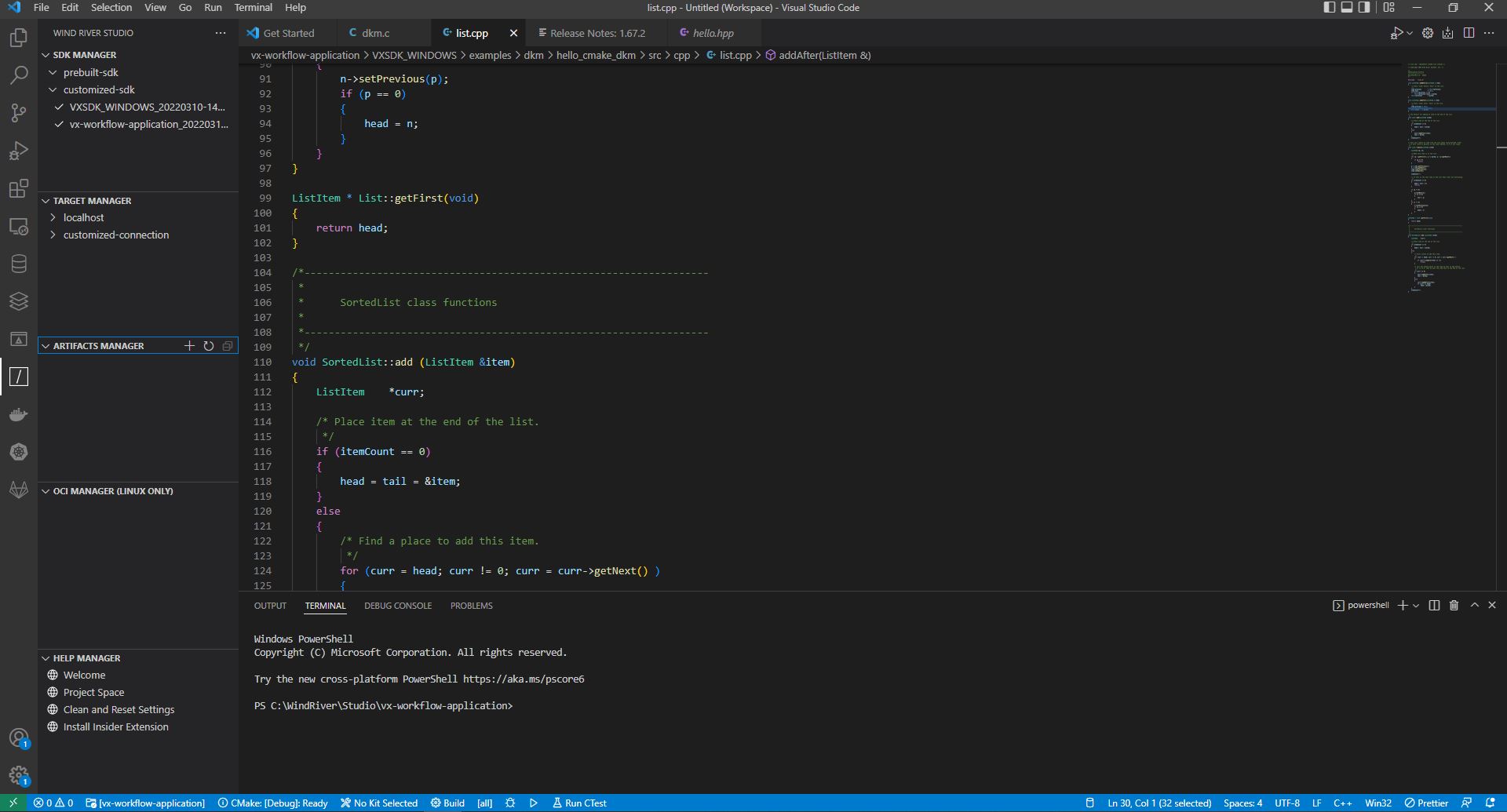Split the editor right
Screen dimensions: 1507x812
(1469, 33)
